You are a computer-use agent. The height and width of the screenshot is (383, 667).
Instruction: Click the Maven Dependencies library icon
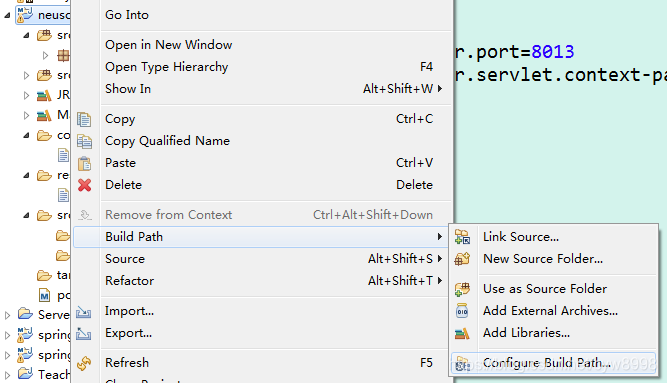coord(44,115)
